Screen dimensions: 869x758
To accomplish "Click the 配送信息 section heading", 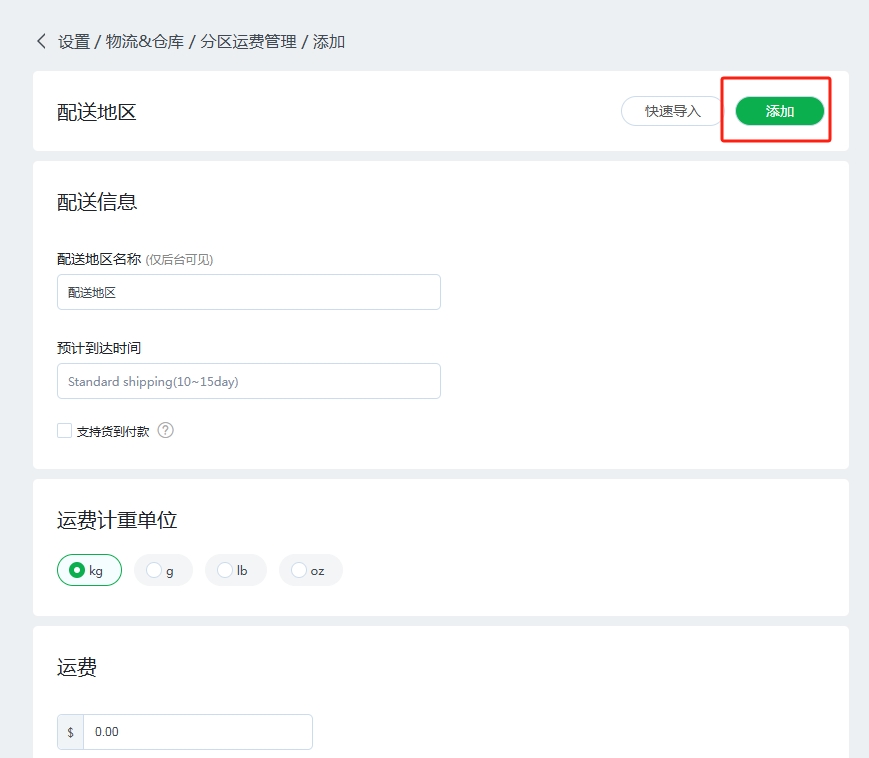I will pos(97,202).
